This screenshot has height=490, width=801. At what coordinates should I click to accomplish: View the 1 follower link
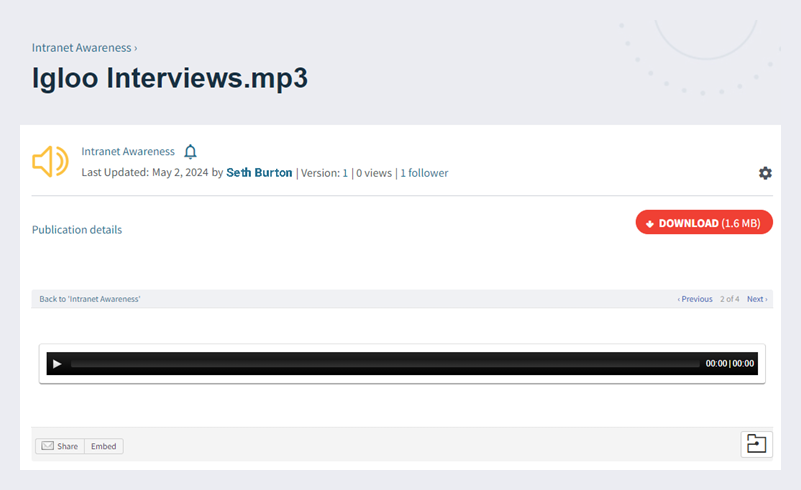(x=424, y=173)
